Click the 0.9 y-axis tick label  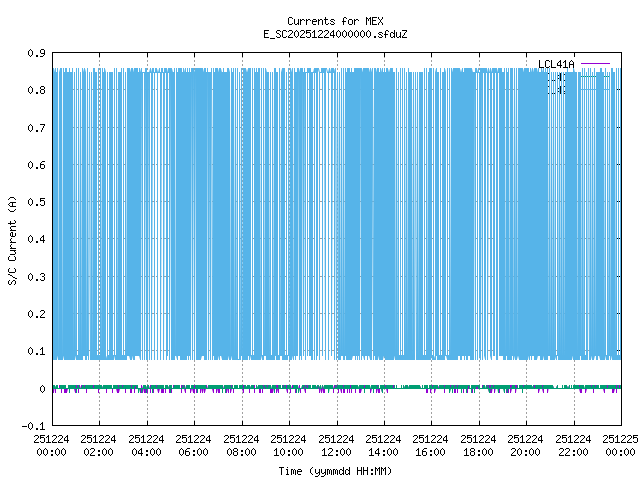tap(35, 53)
